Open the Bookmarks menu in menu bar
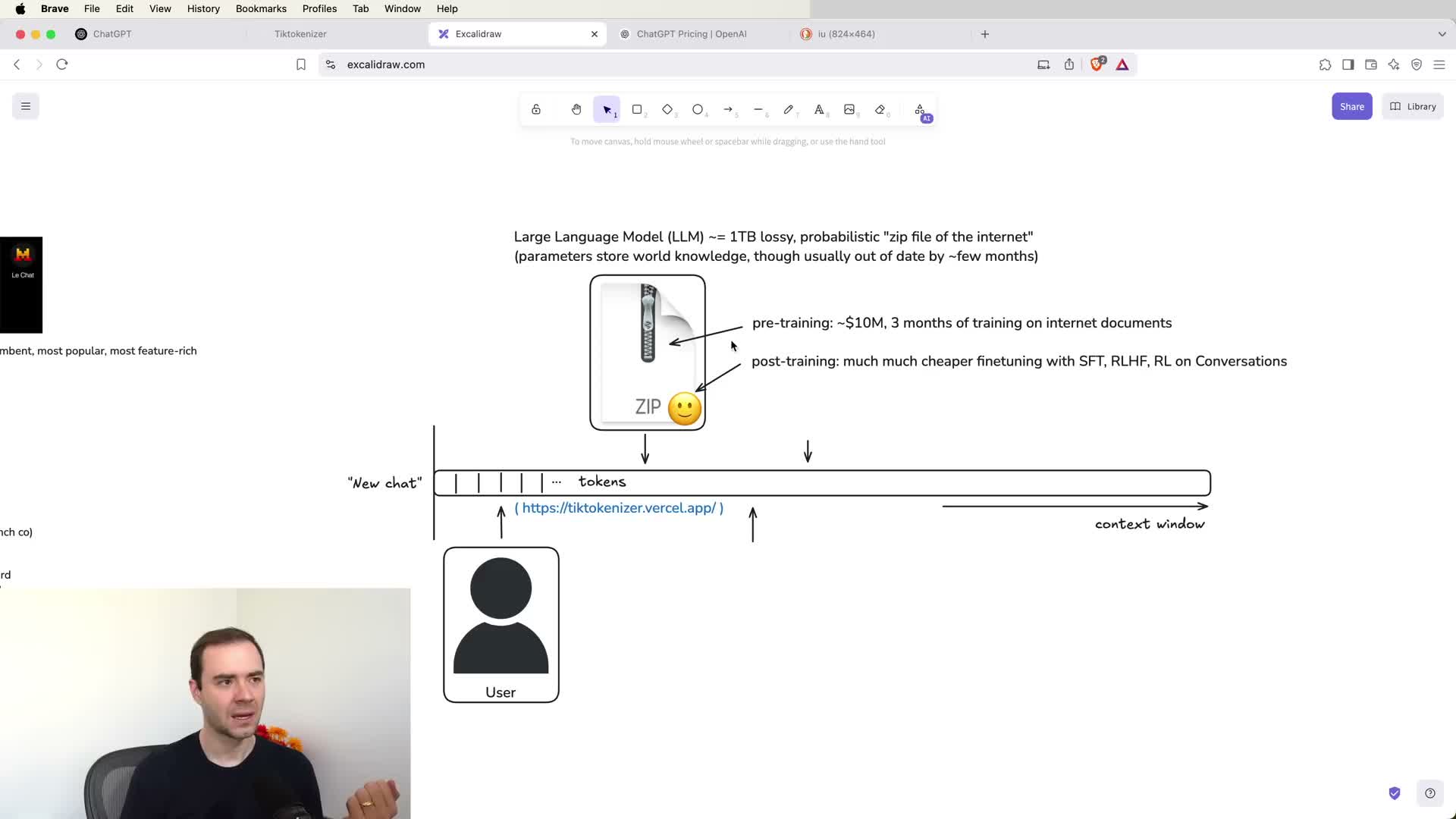The width and height of the screenshot is (1456, 819). [x=261, y=8]
